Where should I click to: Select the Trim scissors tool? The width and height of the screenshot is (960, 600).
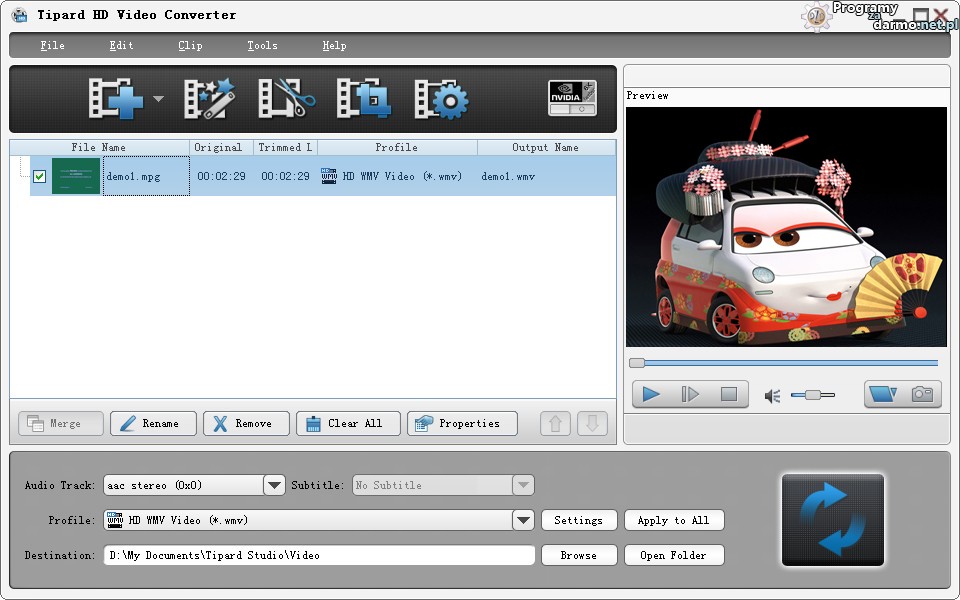pyautogui.click(x=286, y=99)
